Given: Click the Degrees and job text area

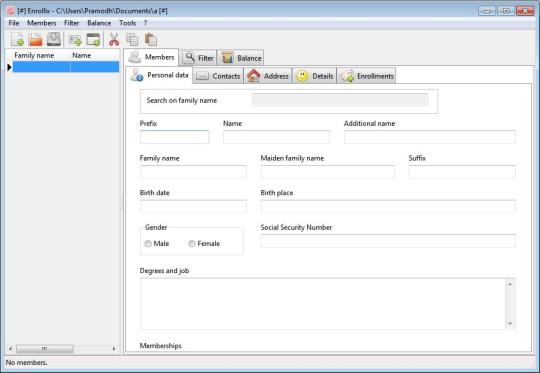Looking at the screenshot, I should pyautogui.click(x=322, y=304).
